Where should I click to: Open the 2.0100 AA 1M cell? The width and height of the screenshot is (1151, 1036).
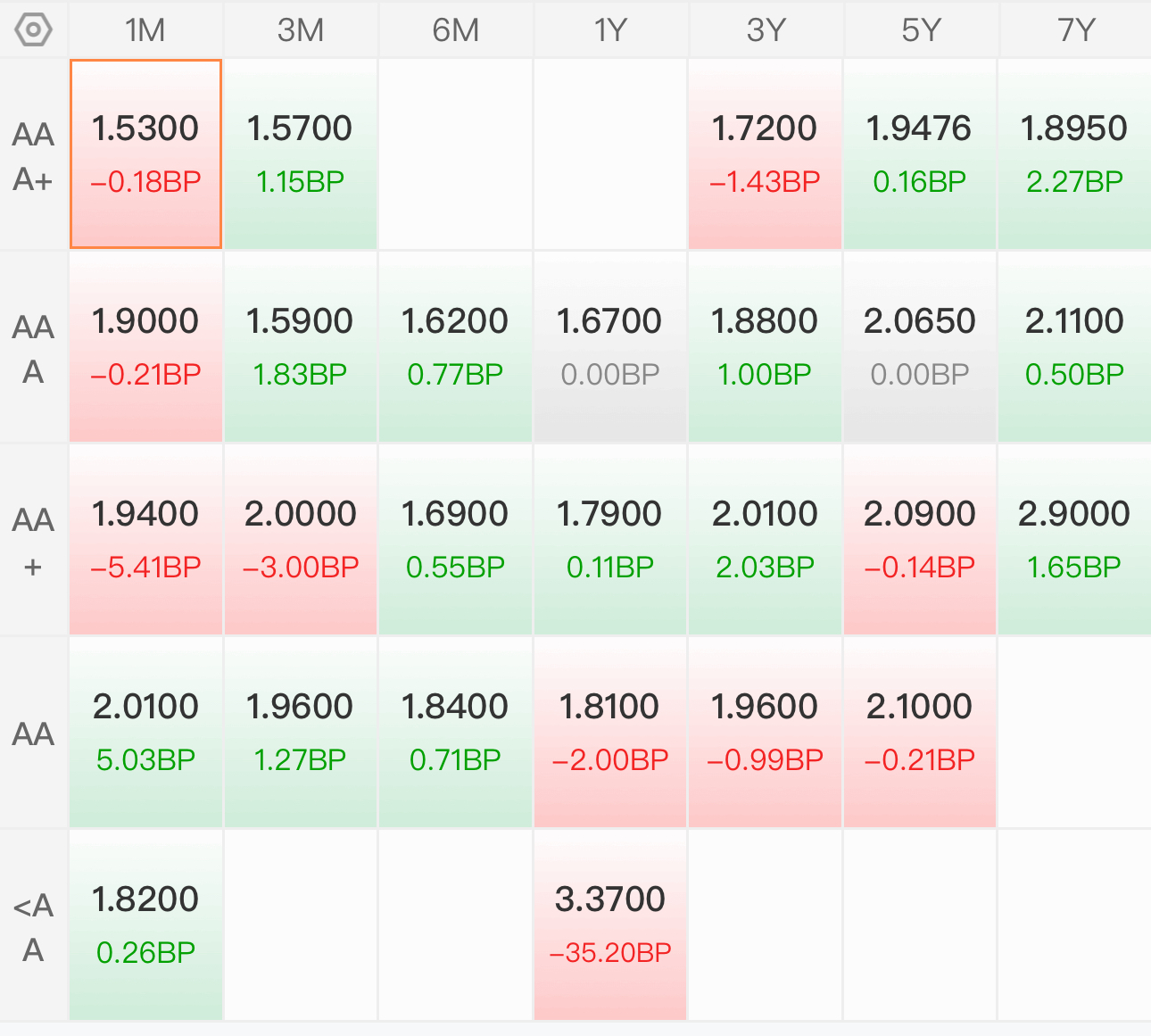[x=145, y=733]
